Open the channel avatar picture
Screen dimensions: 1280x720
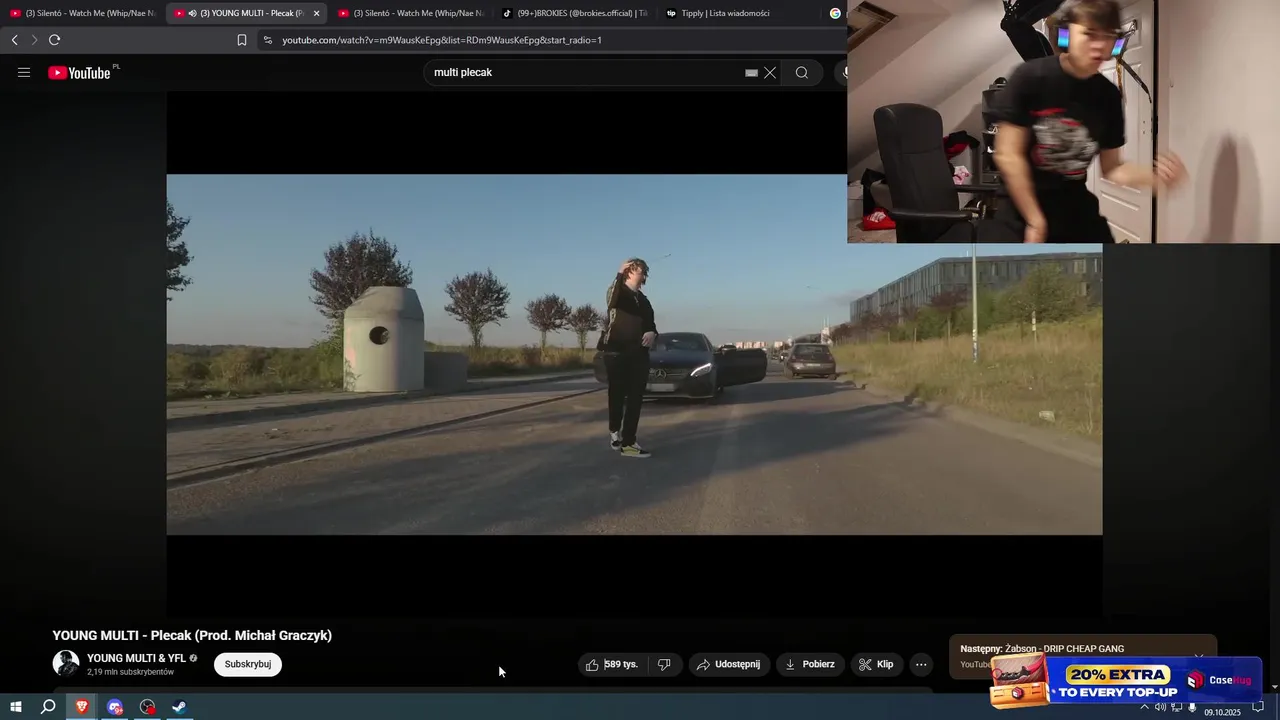[66, 664]
